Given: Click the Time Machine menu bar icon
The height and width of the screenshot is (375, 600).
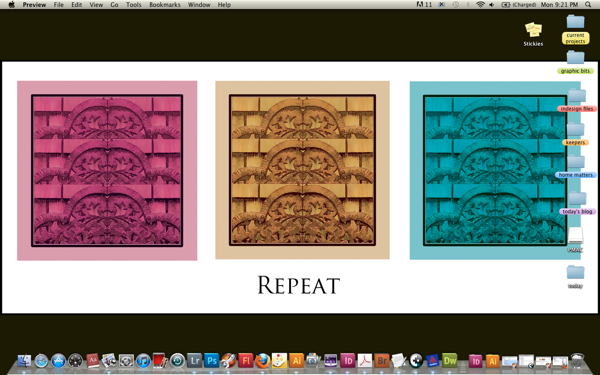Looking at the screenshot, I should (x=455, y=5).
